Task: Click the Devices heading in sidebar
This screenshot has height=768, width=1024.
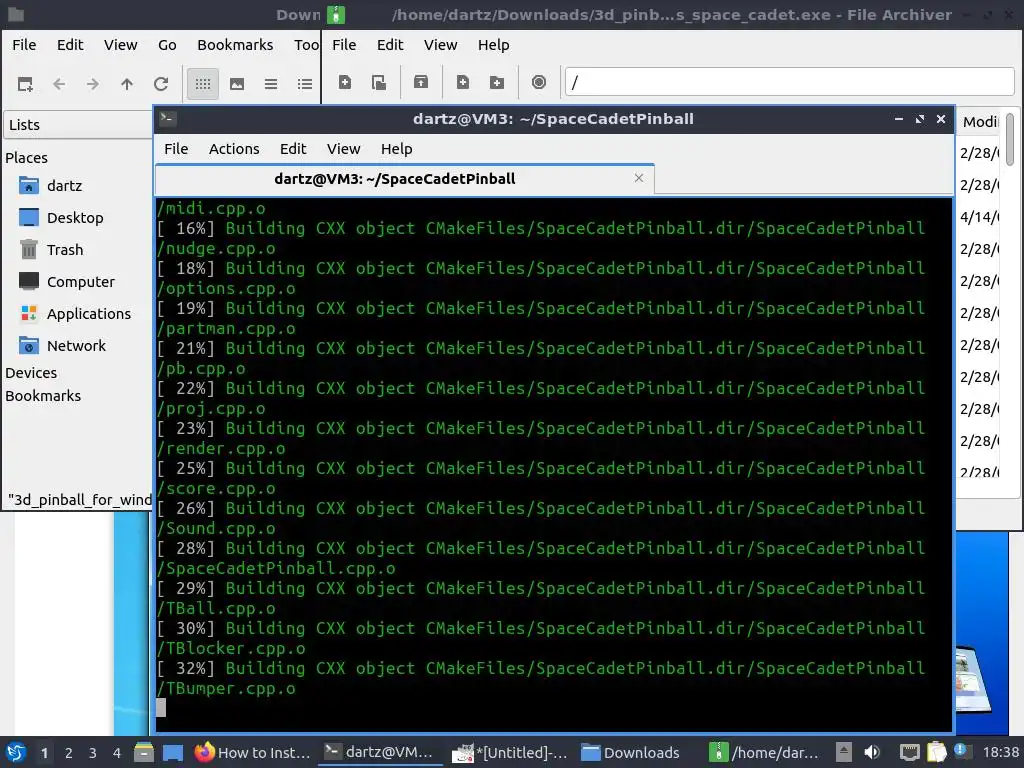Action: click(x=31, y=373)
